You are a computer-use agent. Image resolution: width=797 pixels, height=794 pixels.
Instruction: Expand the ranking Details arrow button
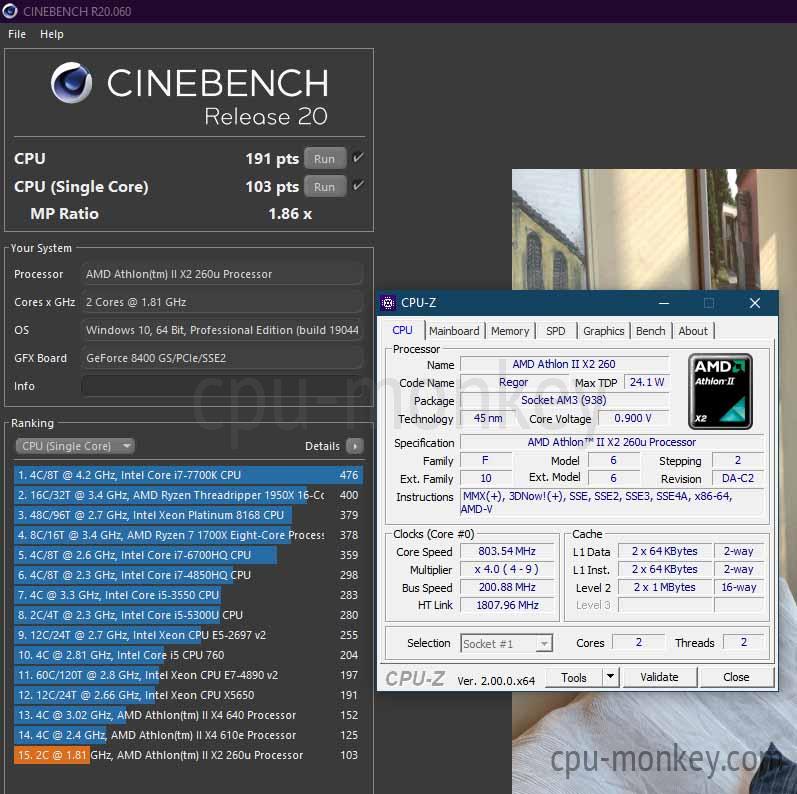[355, 446]
